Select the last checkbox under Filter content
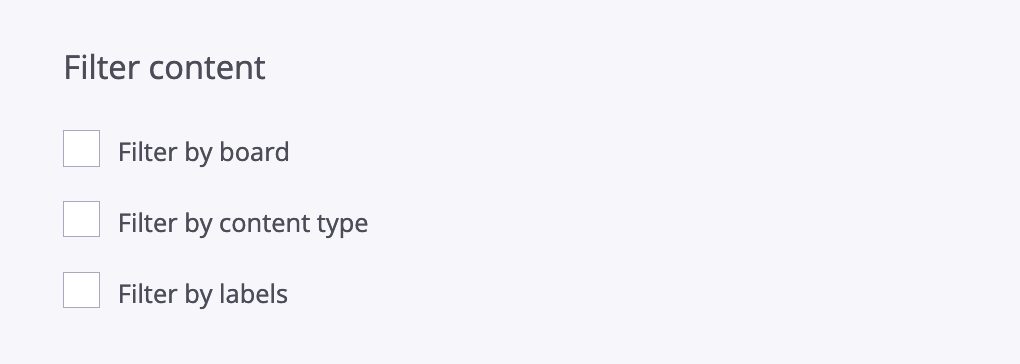Image resolution: width=1020 pixels, height=364 pixels. coord(81,290)
